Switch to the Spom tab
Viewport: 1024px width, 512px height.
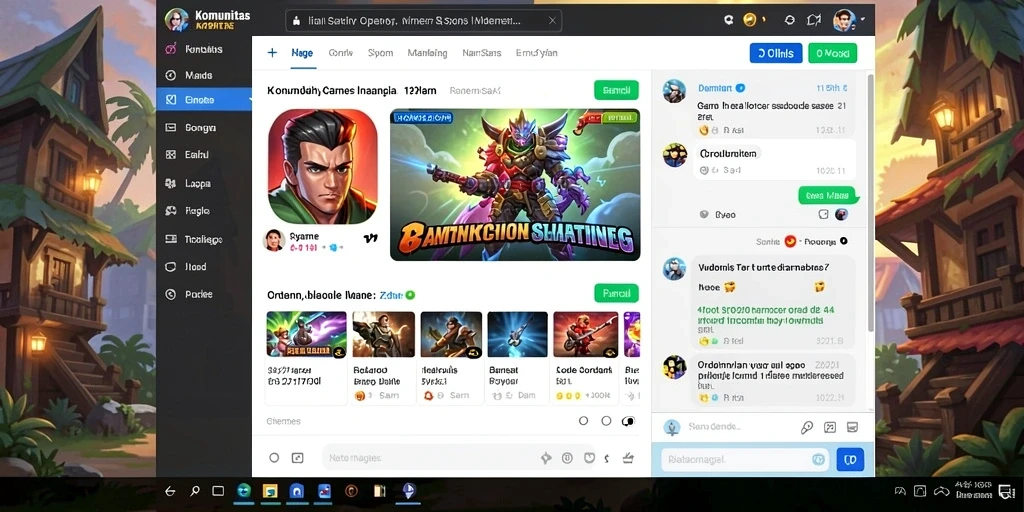tap(380, 53)
